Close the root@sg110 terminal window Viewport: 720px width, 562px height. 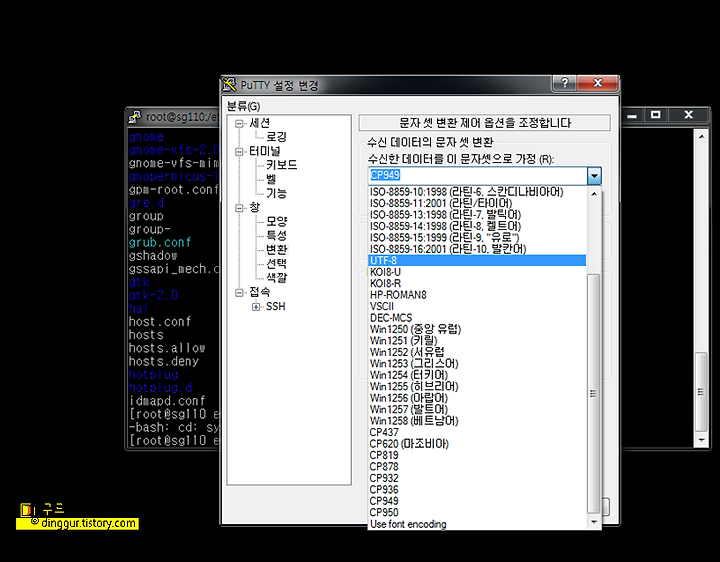688,115
